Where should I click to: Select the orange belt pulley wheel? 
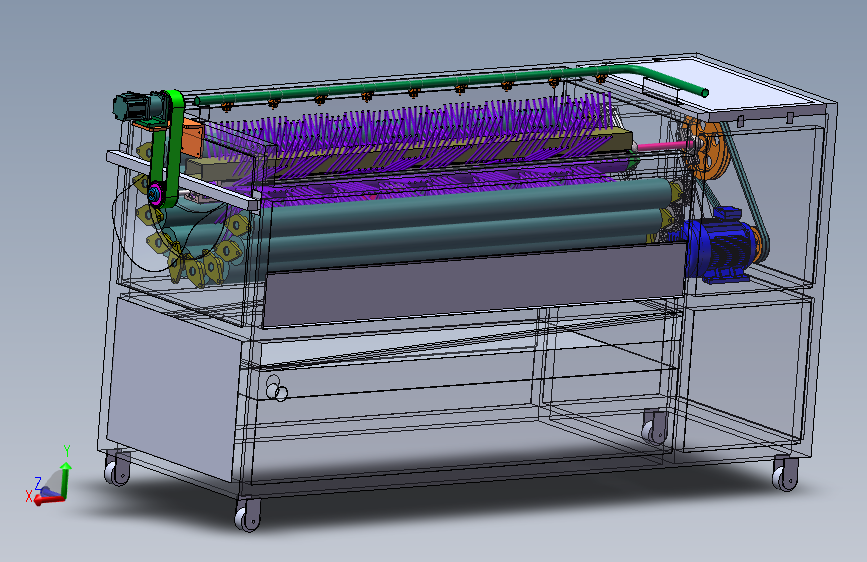click(708, 150)
